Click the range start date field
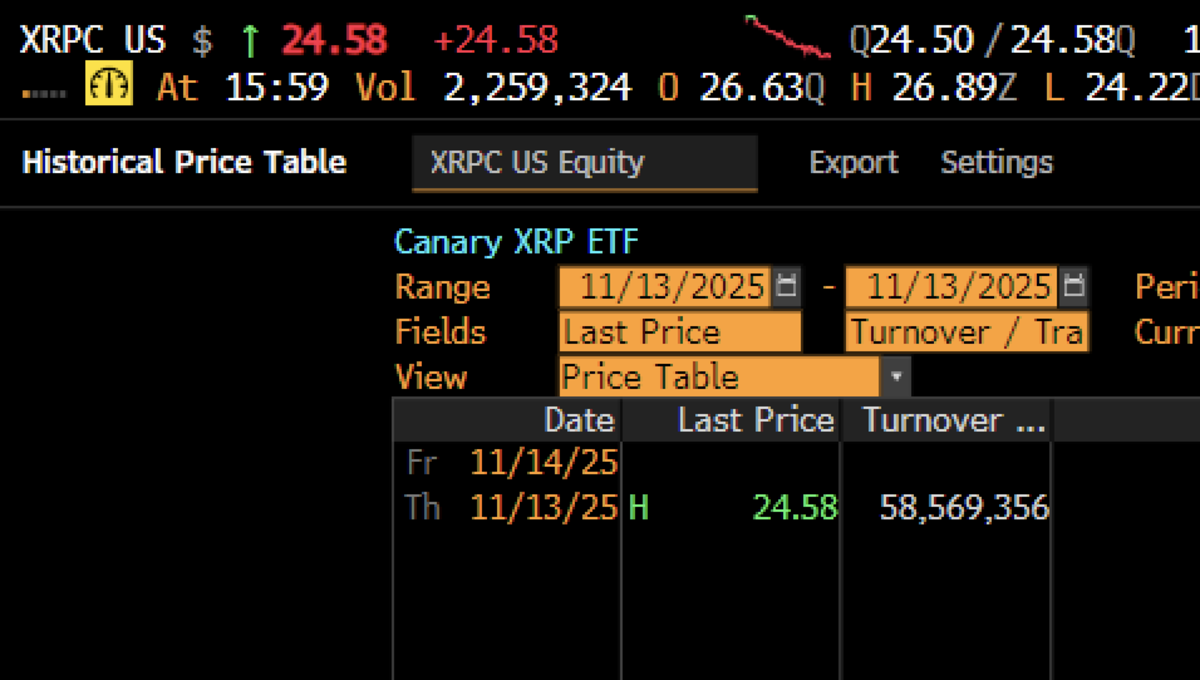Image resolution: width=1200 pixels, height=680 pixels. (x=665, y=288)
